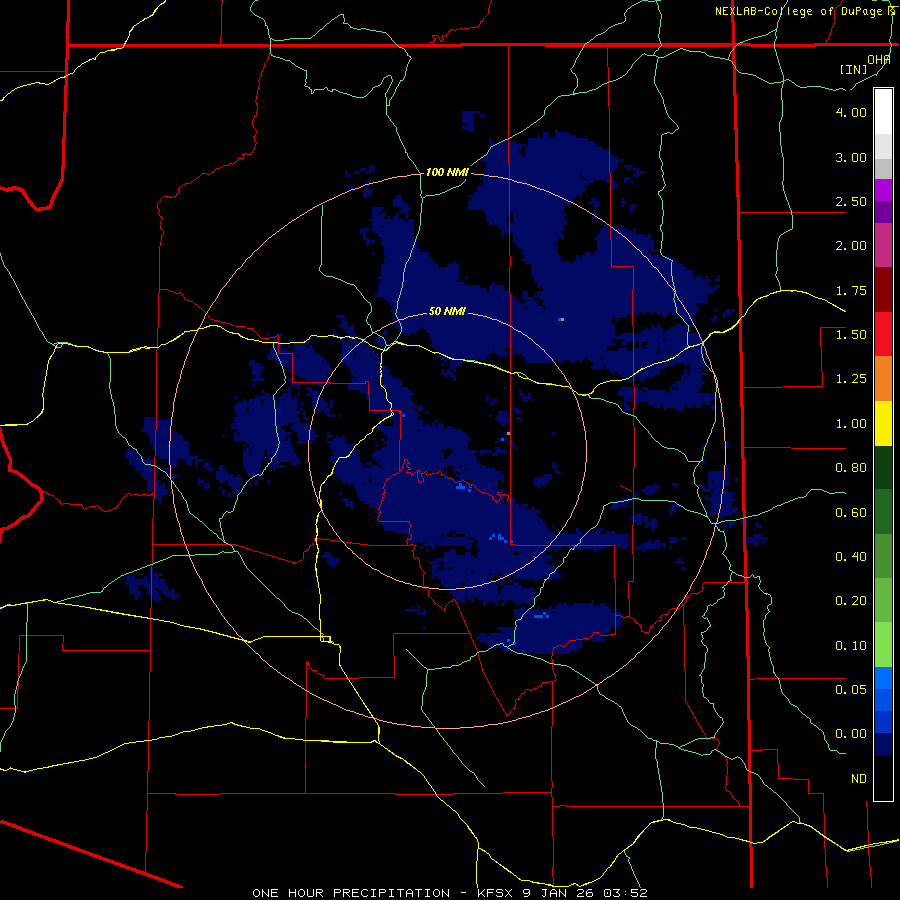Image resolution: width=900 pixels, height=900 pixels.
Task: Select the 0.05 legend value
Action: point(851,689)
